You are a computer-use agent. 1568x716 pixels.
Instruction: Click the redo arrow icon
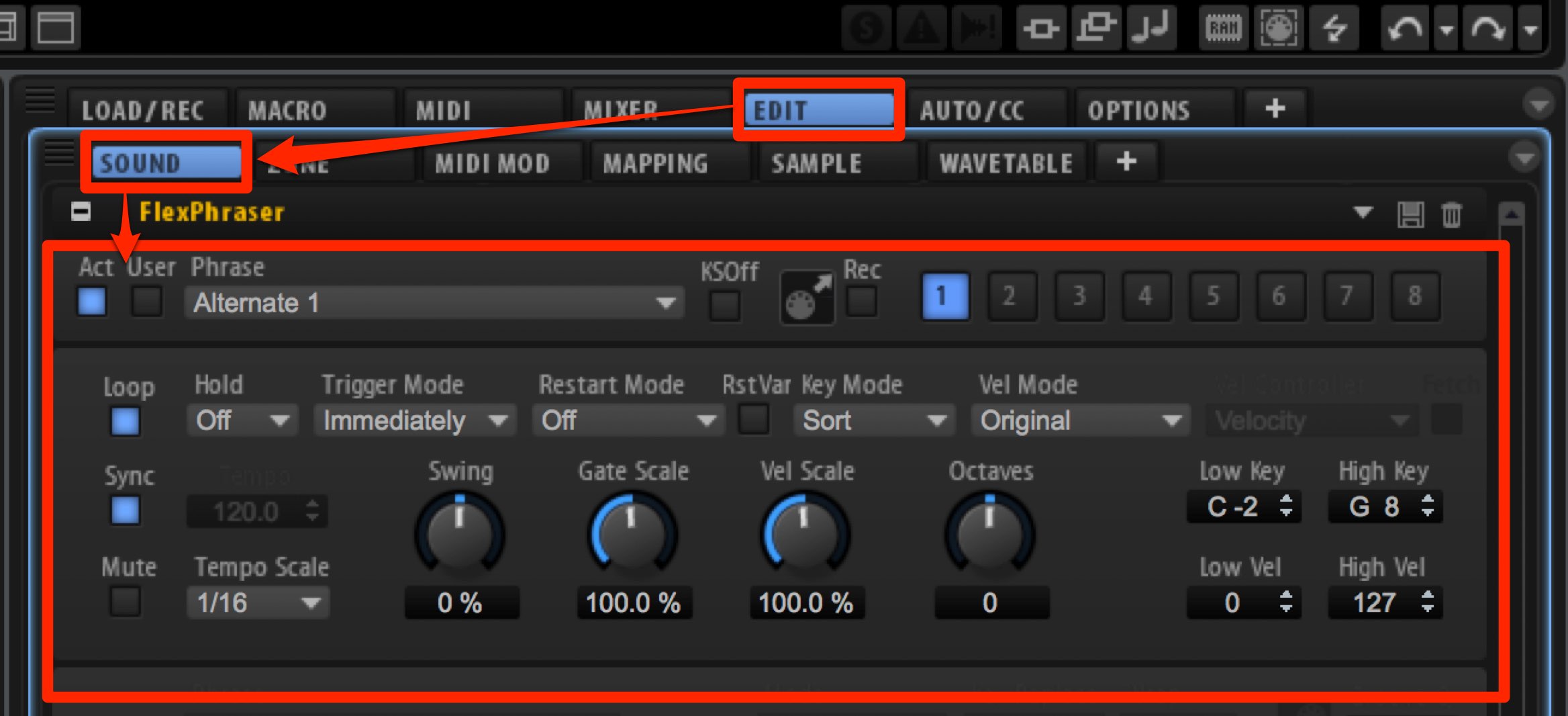point(1488,28)
